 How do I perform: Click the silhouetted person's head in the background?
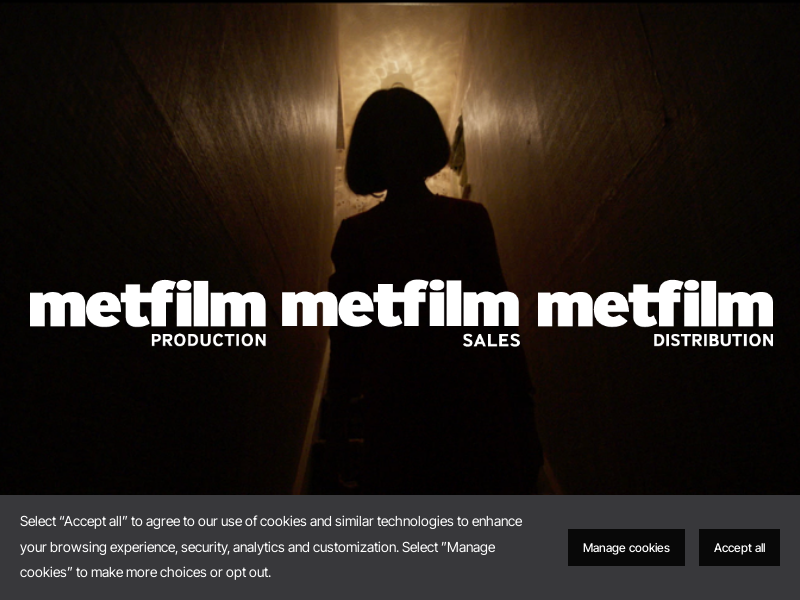click(x=397, y=141)
